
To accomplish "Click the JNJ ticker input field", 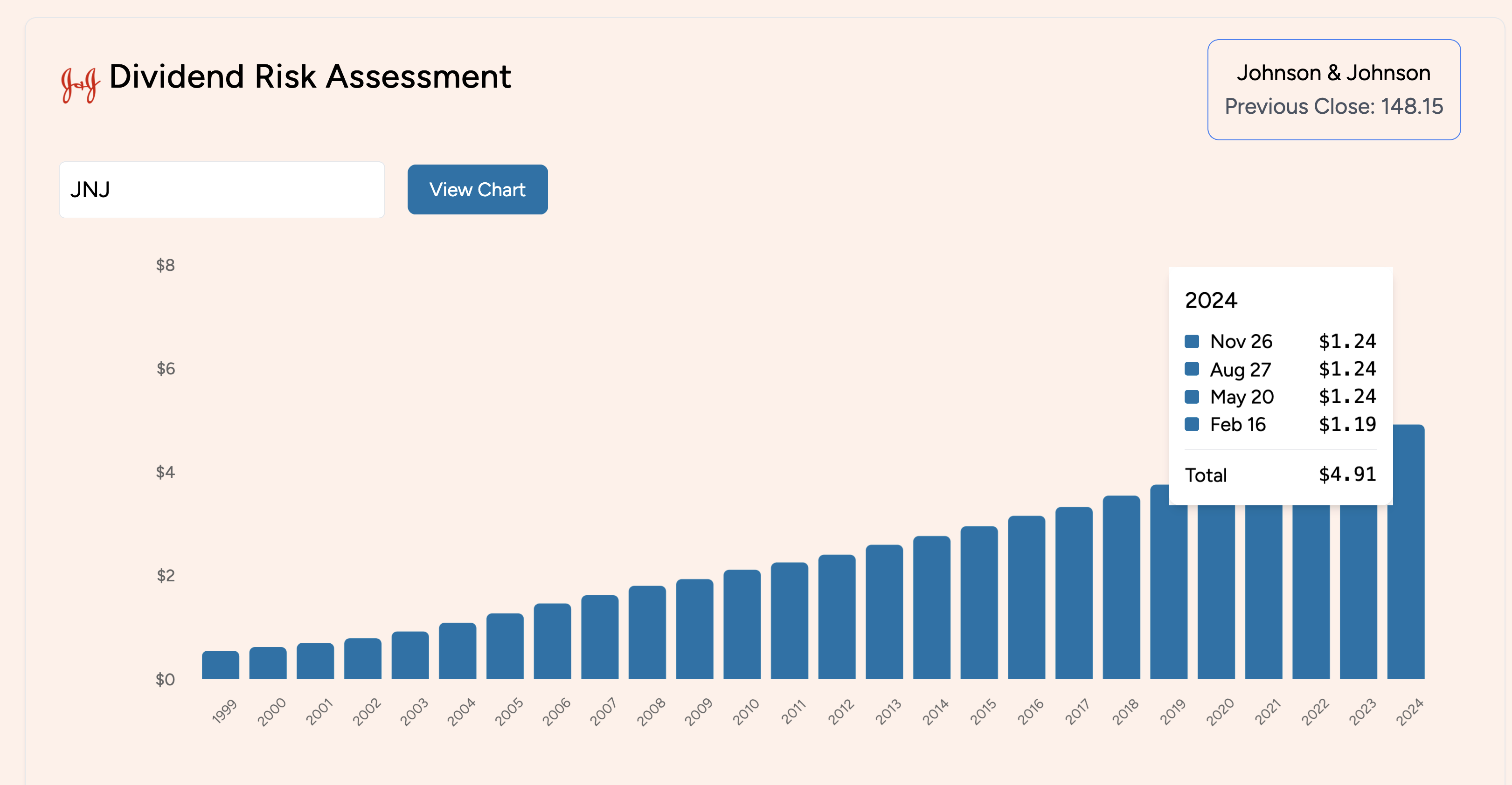I will point(222,190).
